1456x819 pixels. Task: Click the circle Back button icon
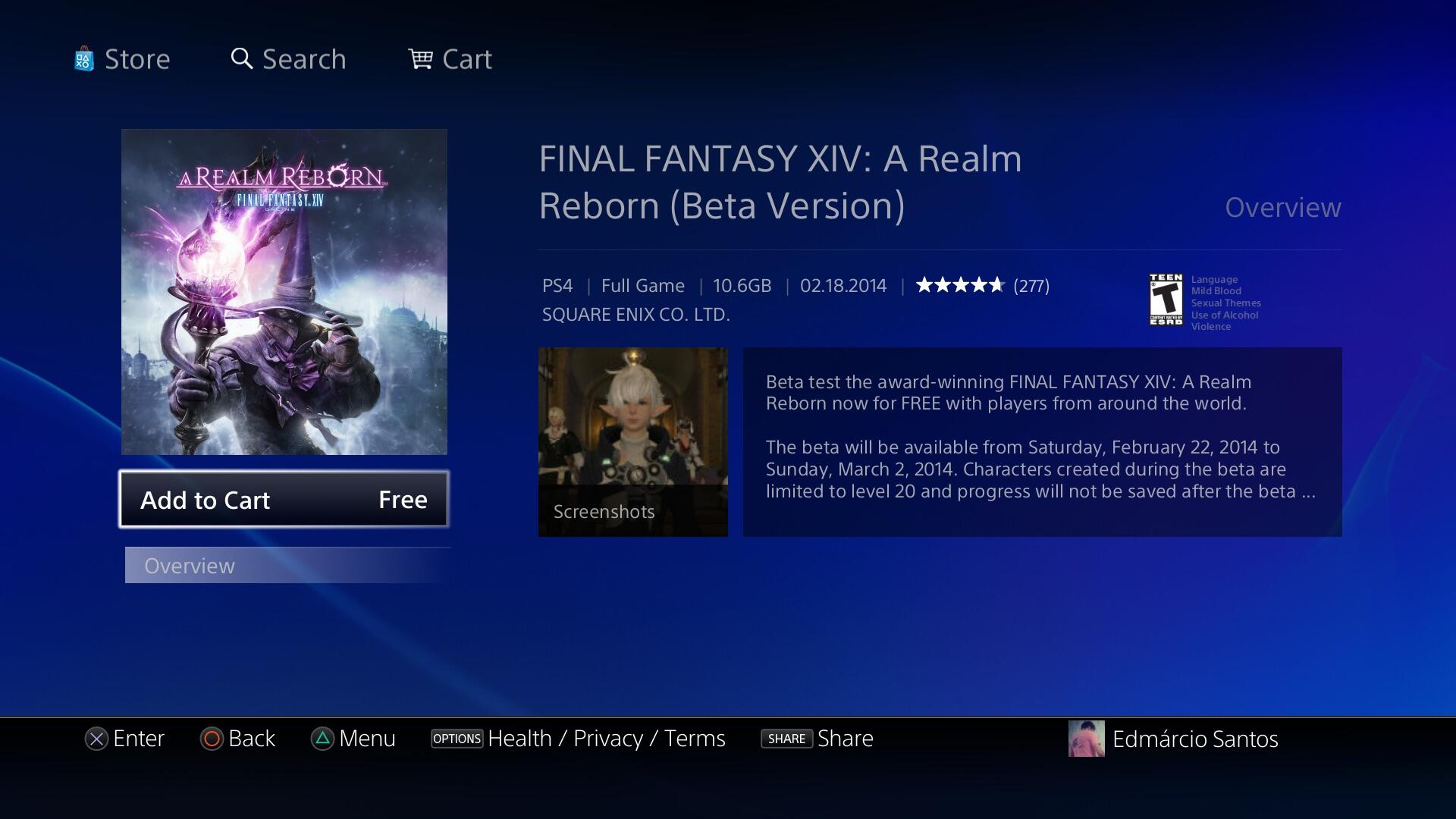[212, 739]
